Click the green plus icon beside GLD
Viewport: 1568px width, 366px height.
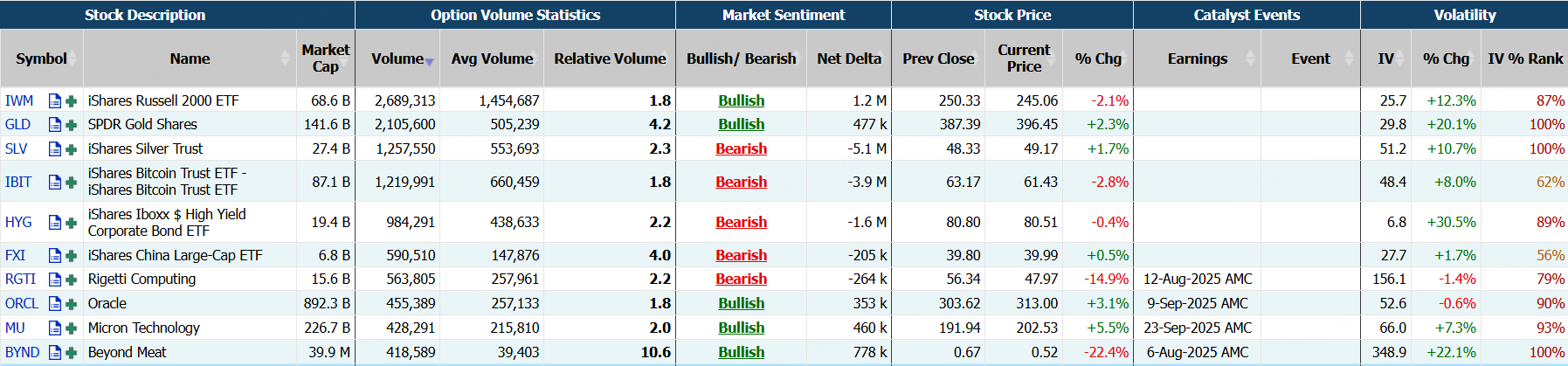click(x=72, y=125)
